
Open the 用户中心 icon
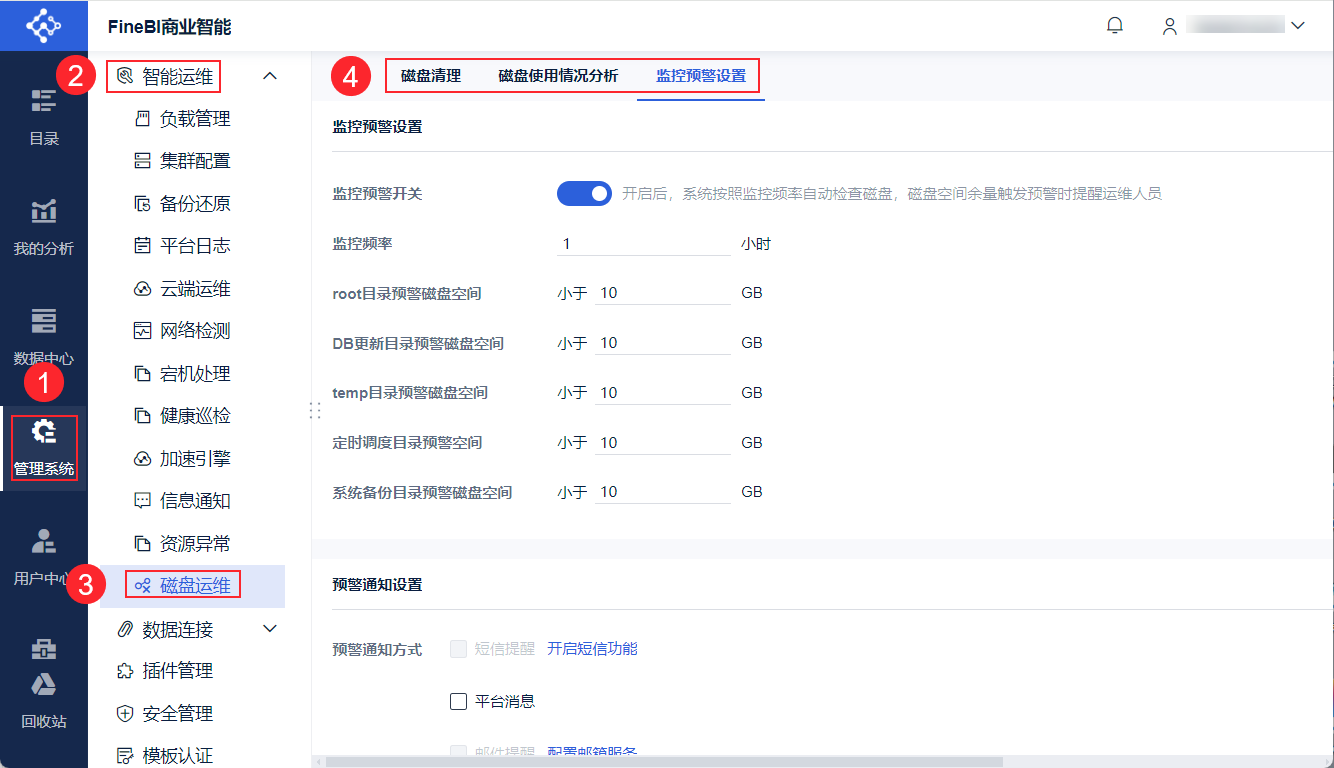pos(43,541)
